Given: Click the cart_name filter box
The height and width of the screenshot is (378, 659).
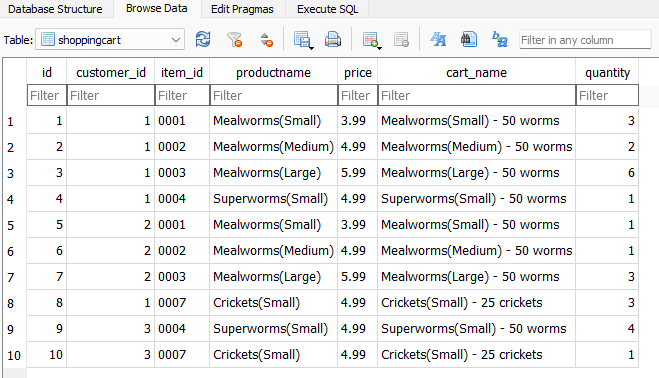Looking at the screenshot, I should (477, 95).
